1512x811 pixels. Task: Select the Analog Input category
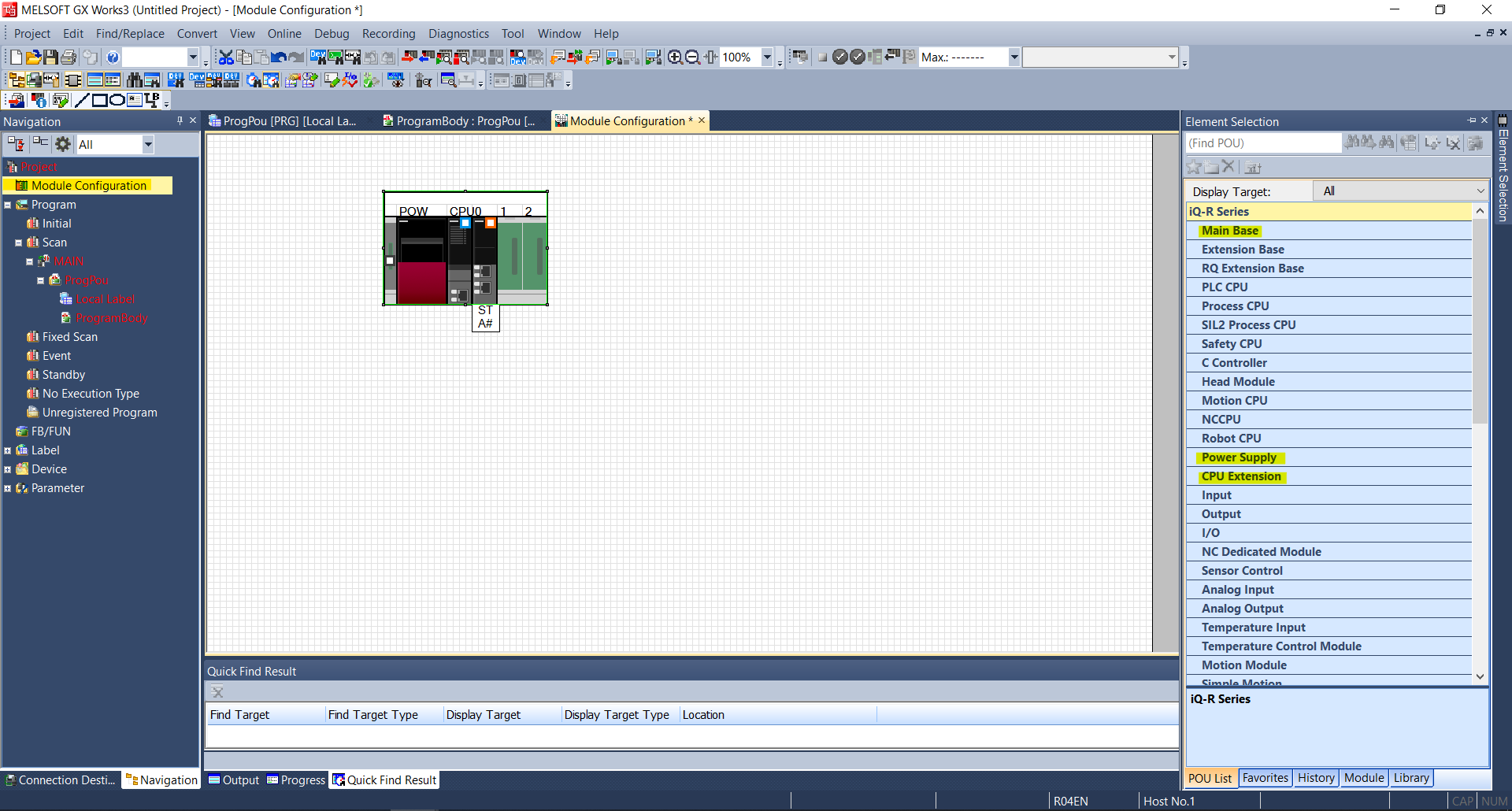(x=1329, y=590)
